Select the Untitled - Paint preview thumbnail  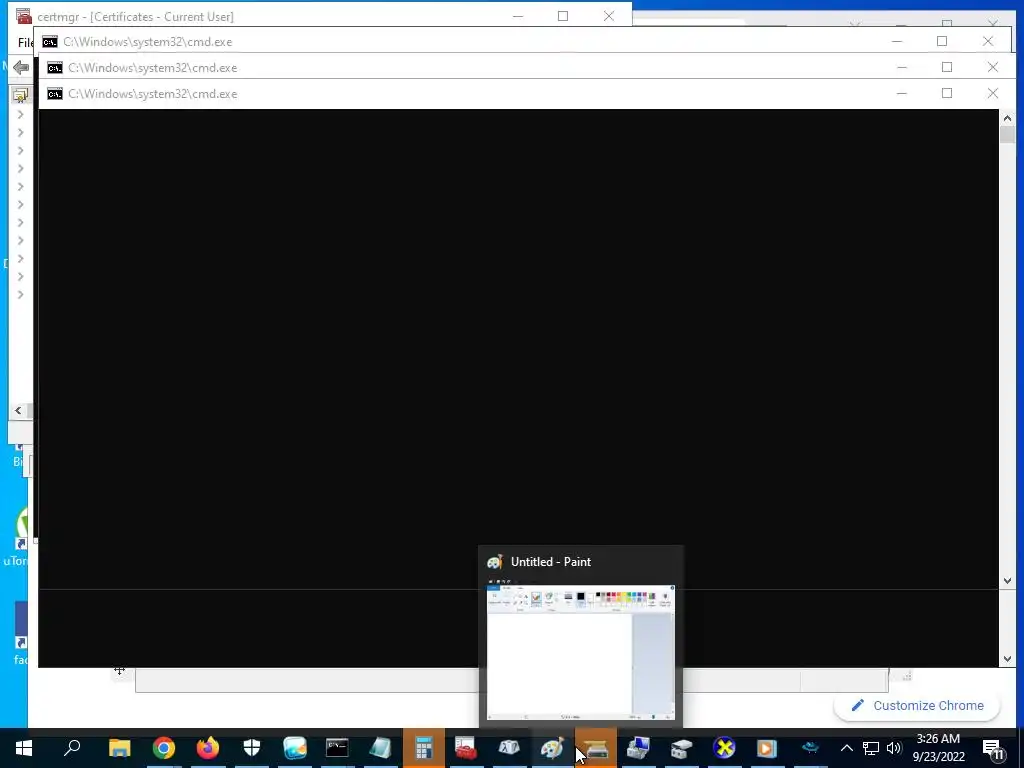[x=581, y=652]
